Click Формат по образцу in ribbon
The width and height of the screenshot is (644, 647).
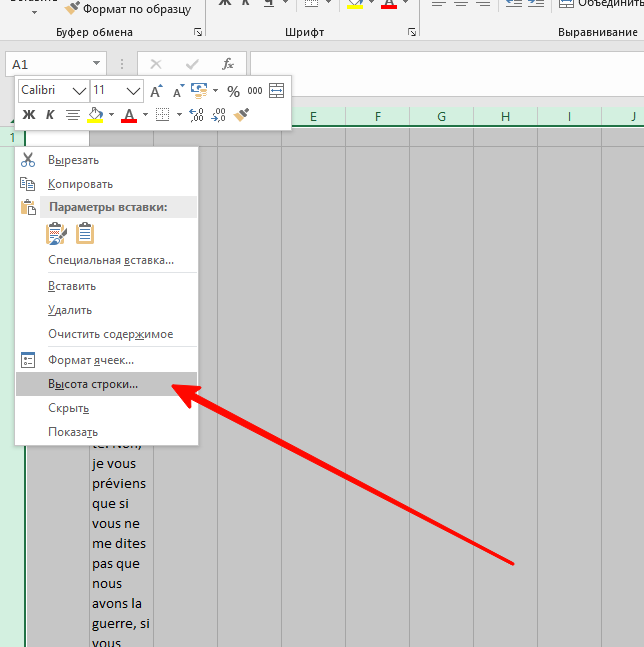click(128, 9)
